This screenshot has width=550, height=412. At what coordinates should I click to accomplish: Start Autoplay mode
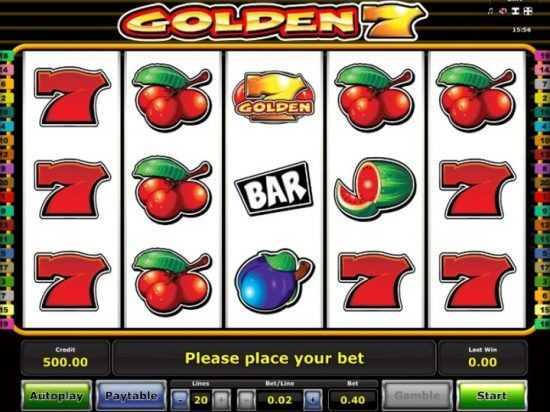(x=56, y=396)
